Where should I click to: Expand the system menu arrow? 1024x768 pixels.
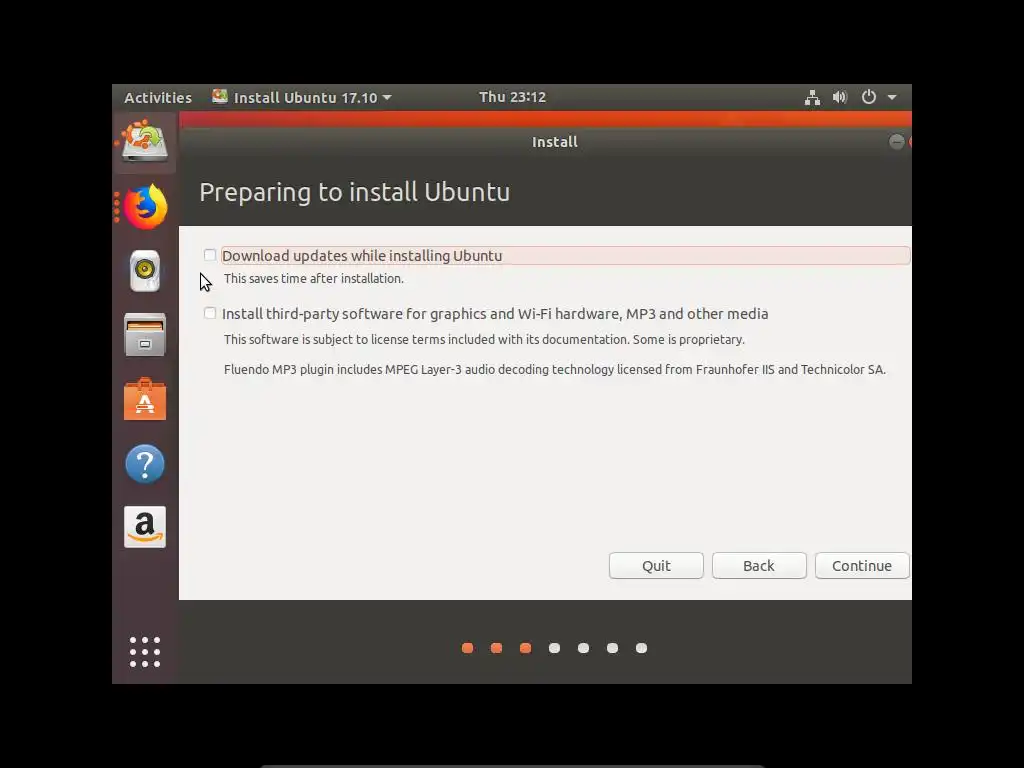click(892, 97)
